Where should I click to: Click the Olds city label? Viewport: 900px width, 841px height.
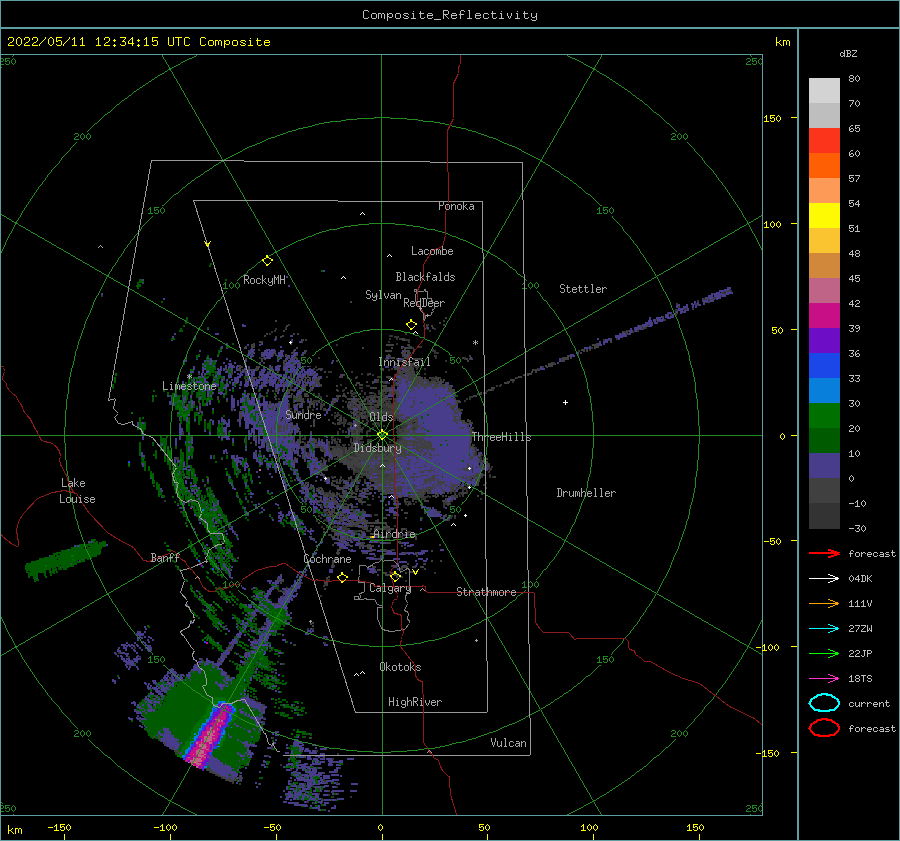coord(381,417)
